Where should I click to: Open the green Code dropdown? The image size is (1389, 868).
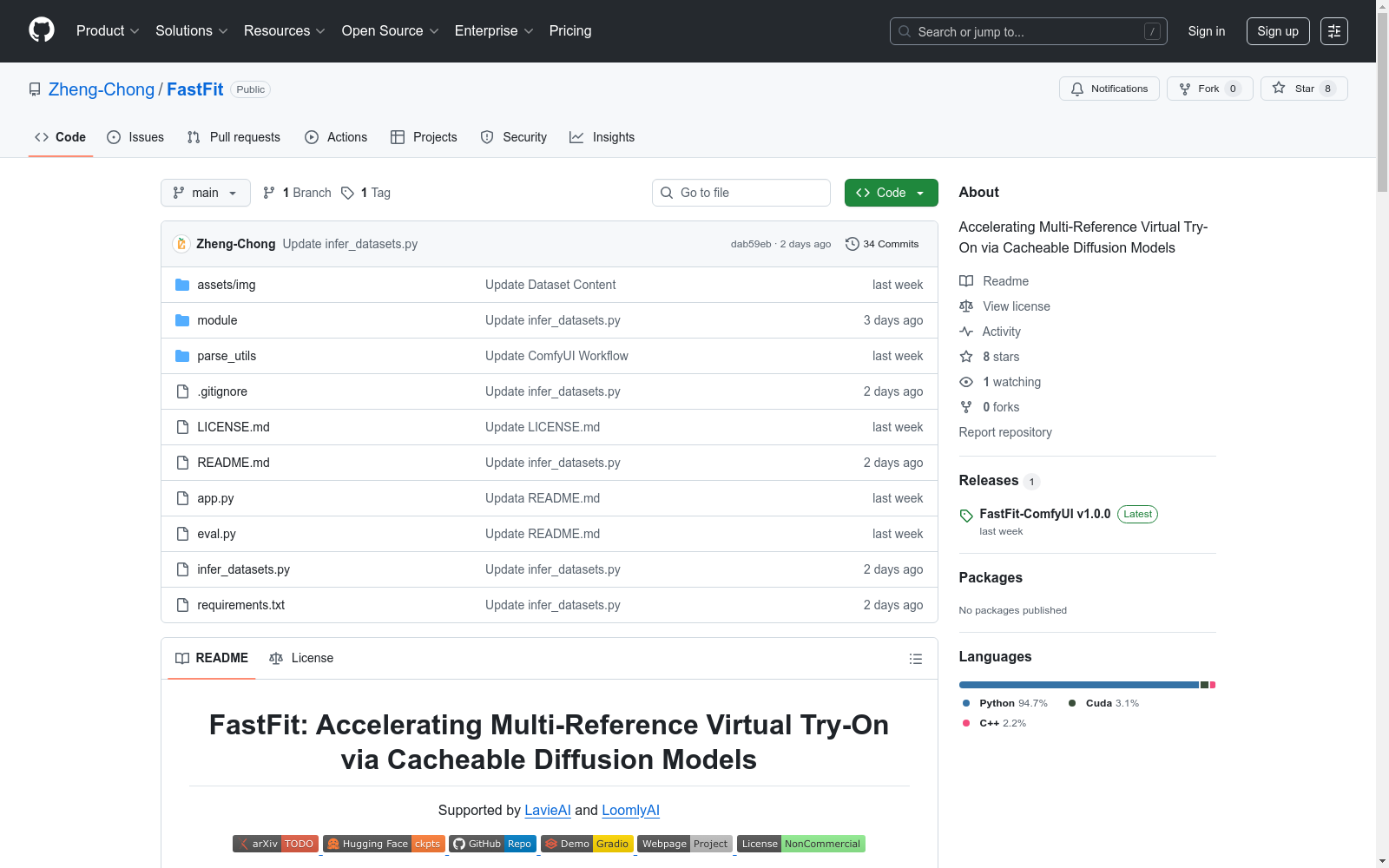[892, 193]
